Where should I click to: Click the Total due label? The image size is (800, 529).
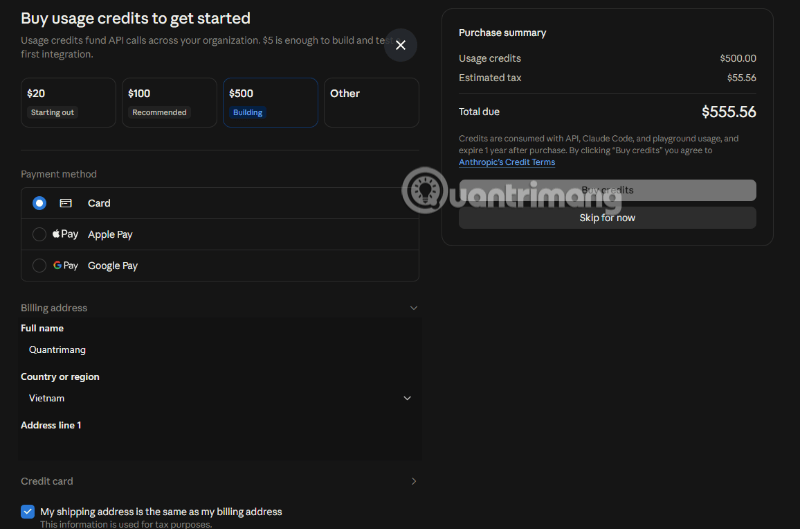click(x=479, y=112)
